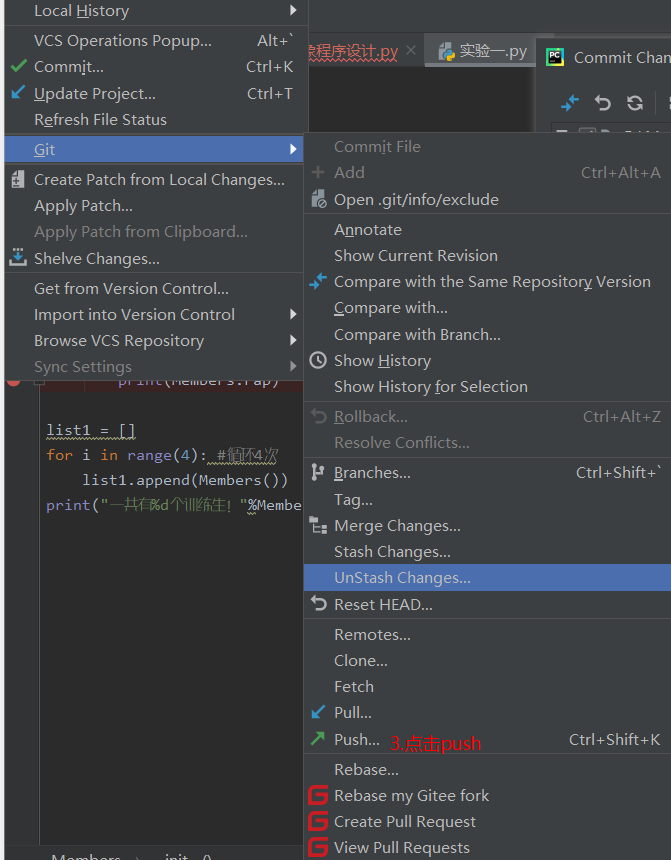Click the blue Pull arrow icon
Screen dimensions: 671x860
318,713
